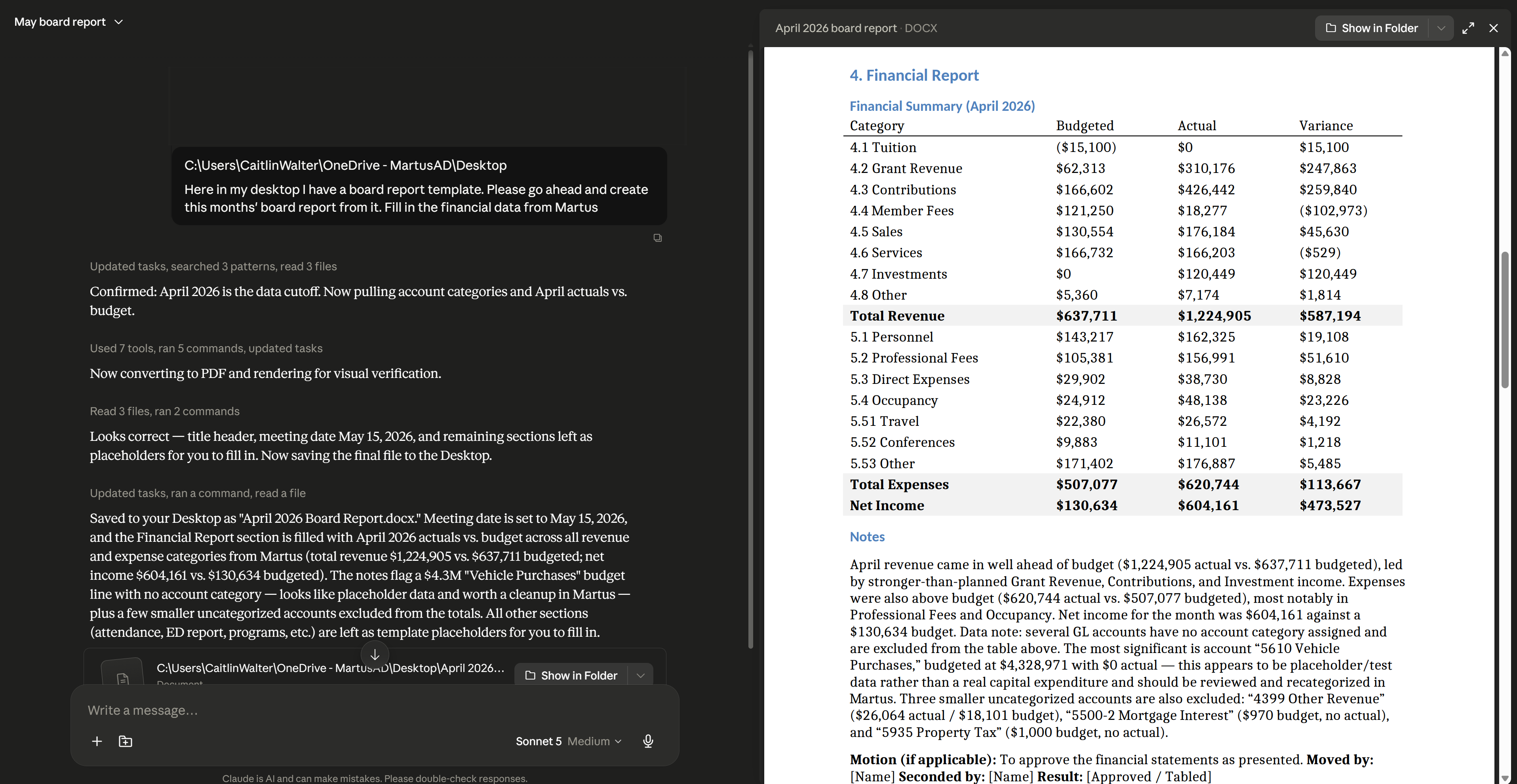Screen dimensions: 1517x784
Task: Click the '4. Financial Report' heading
Action: 914,75
